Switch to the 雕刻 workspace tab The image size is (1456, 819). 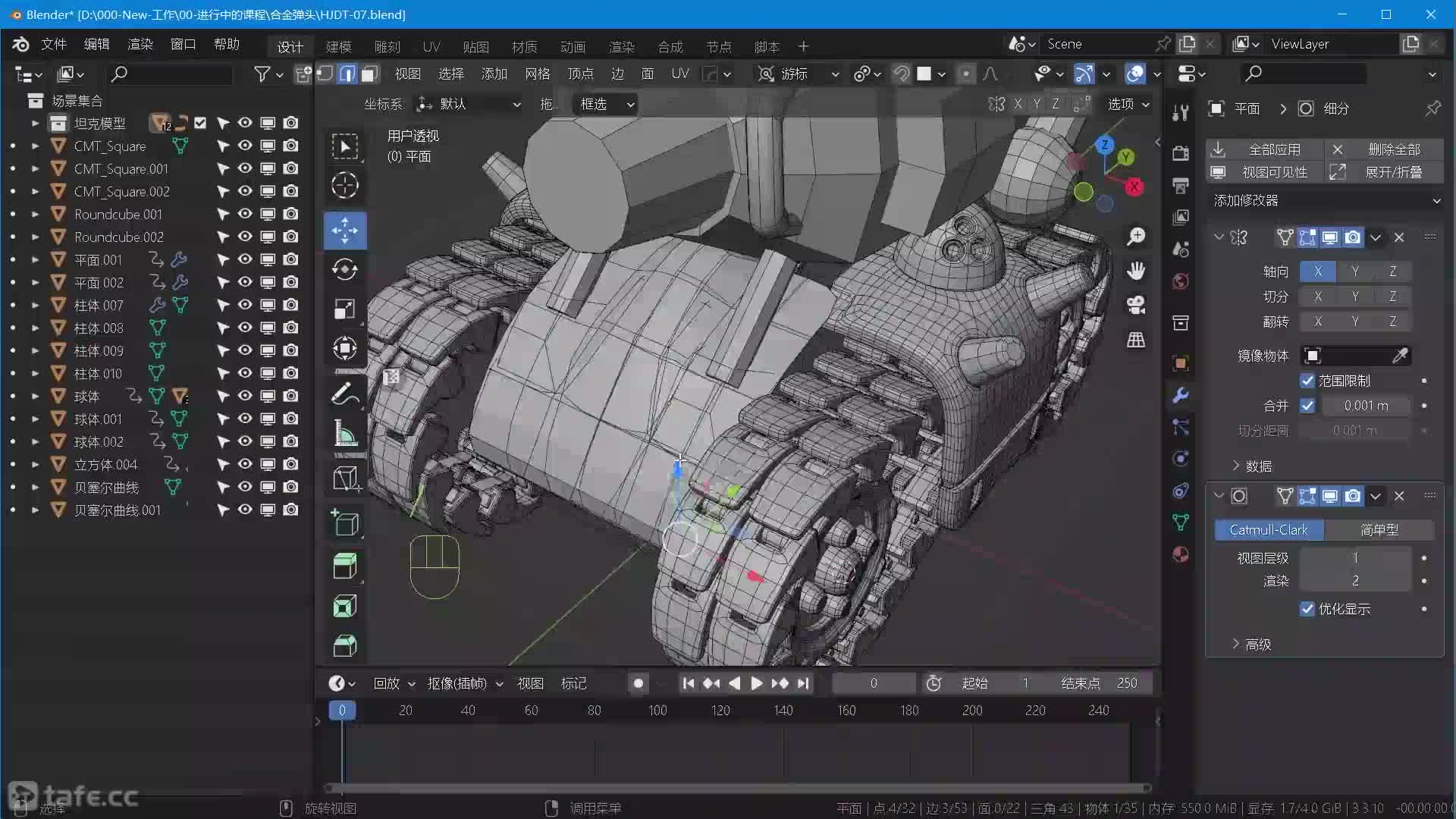(387, 47)
